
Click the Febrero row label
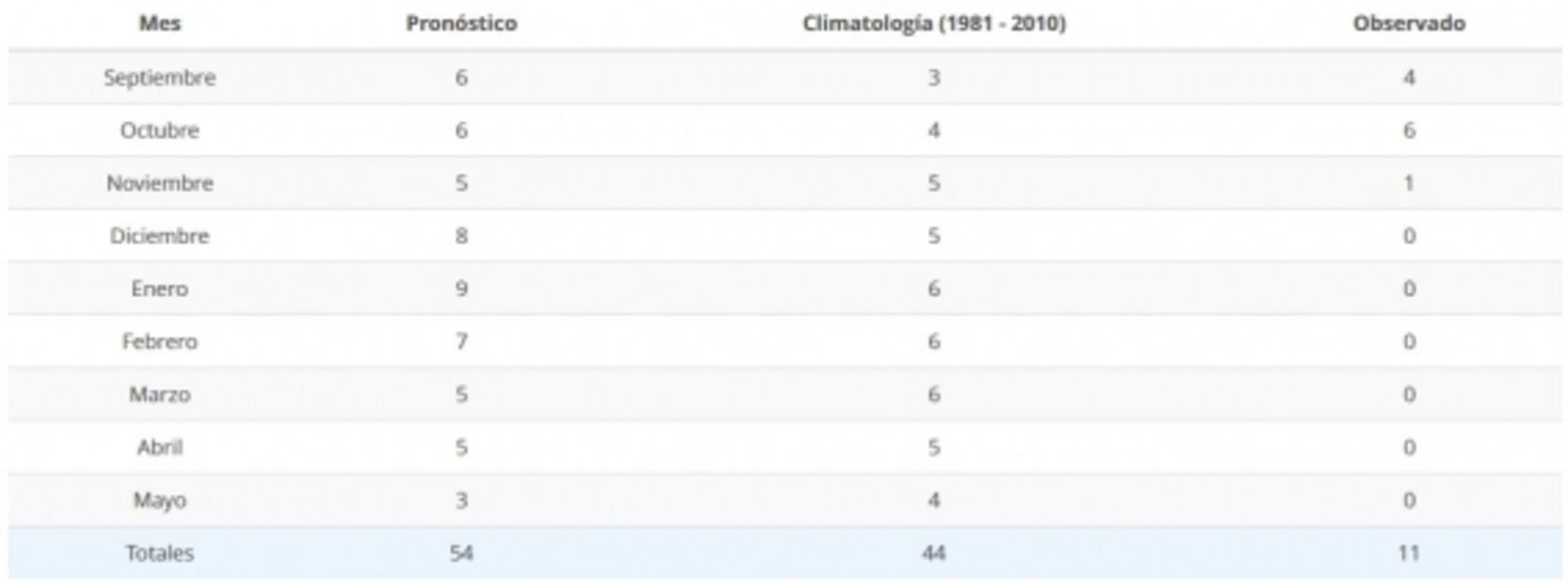[159, 341]
